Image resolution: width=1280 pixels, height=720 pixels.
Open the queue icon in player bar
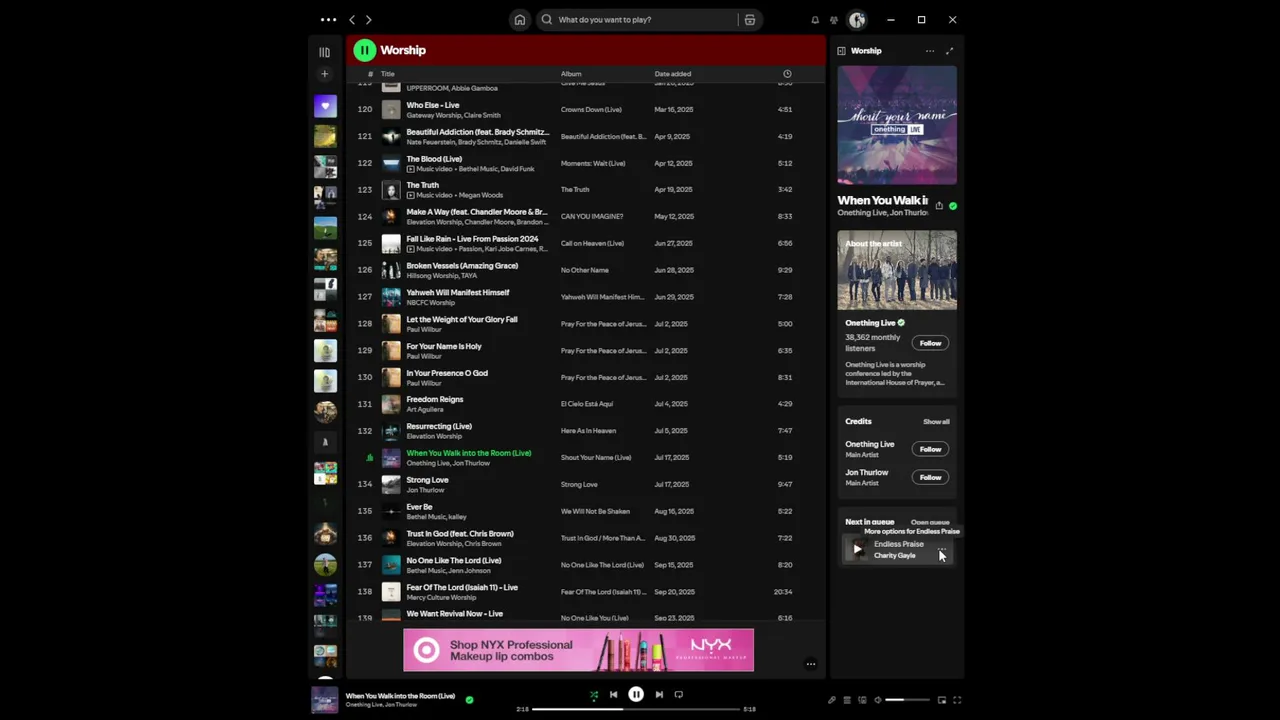(847, 700)
